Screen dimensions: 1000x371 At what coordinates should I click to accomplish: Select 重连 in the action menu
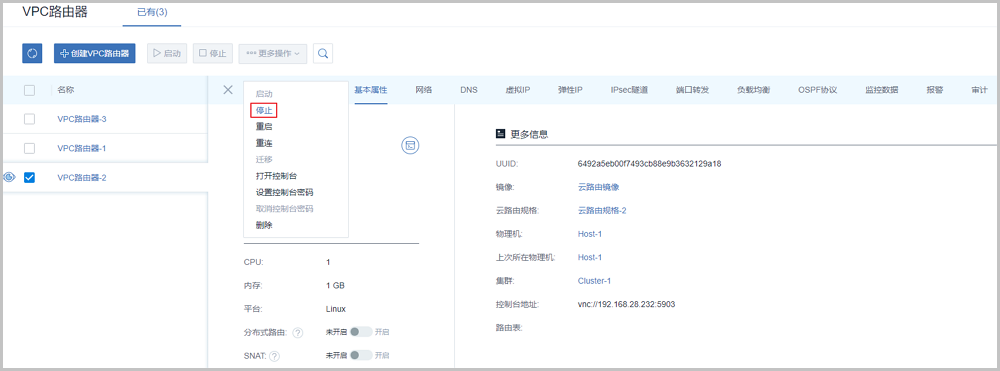tap(264, 143)
